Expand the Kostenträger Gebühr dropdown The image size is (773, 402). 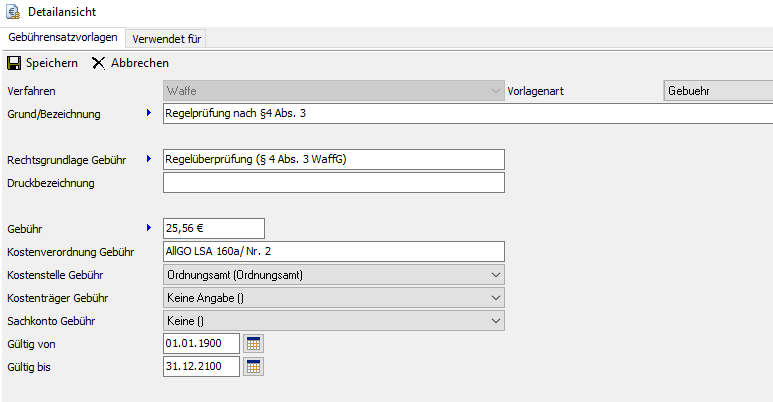coord(495,297)
